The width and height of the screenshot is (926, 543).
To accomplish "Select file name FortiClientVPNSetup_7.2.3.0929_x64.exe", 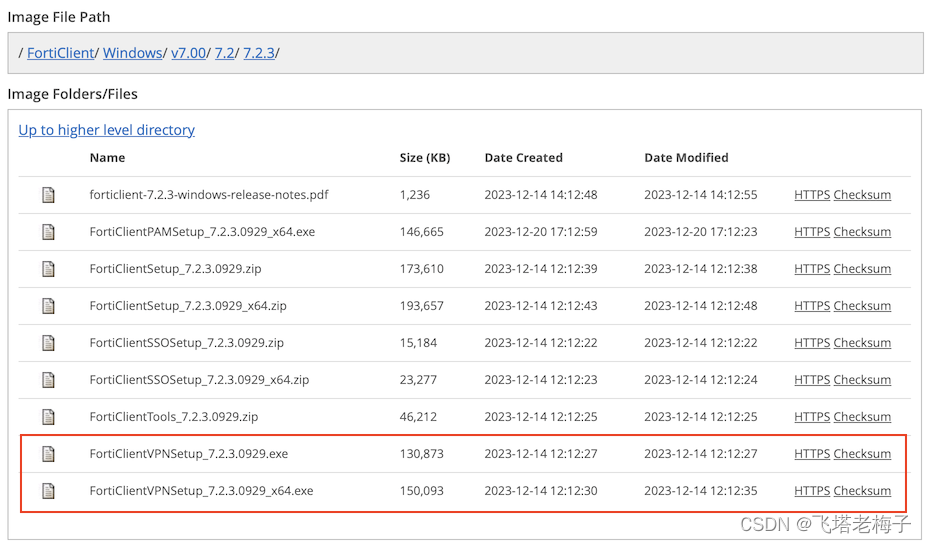I will (201, 491).
